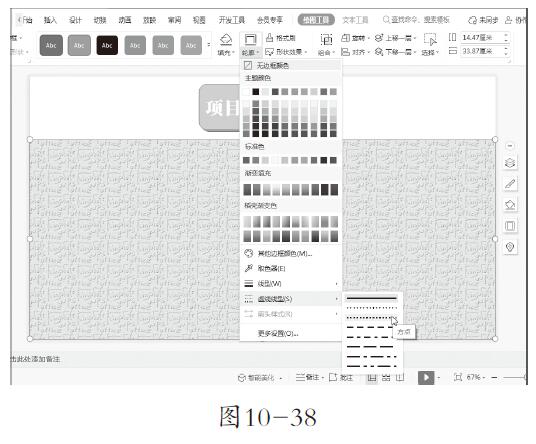The height and width of the screenshot is (444, 536).
Task: Select the Format Painter (格式刷) icon
Action: [x=269, y=37]
